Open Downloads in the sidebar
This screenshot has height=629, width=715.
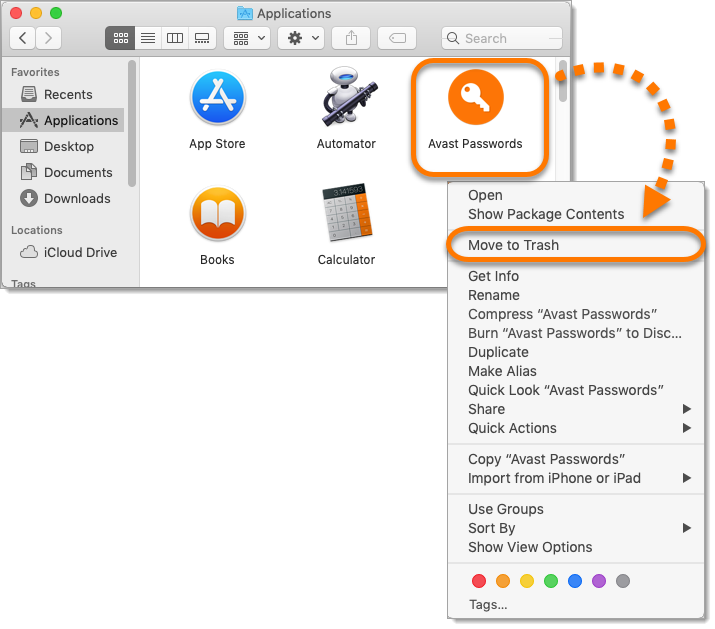pyautogui.click(x=63, y=198)
